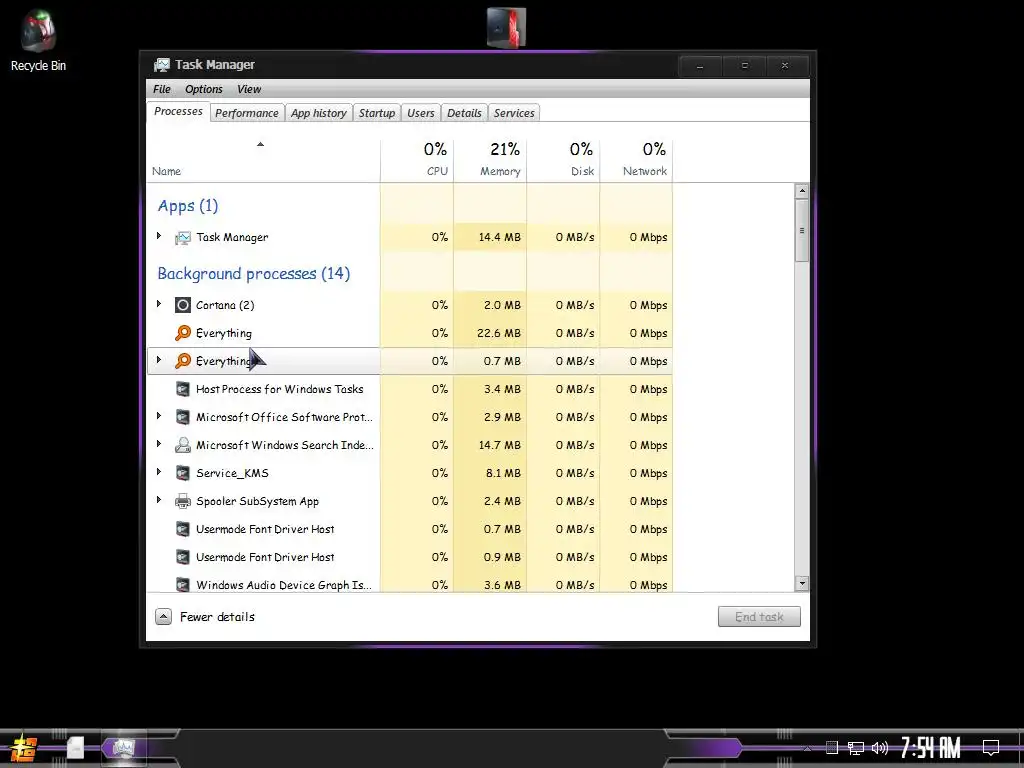Collapse view with Fewer details arrow
1024x768 pixels.
tap(163, 616)
